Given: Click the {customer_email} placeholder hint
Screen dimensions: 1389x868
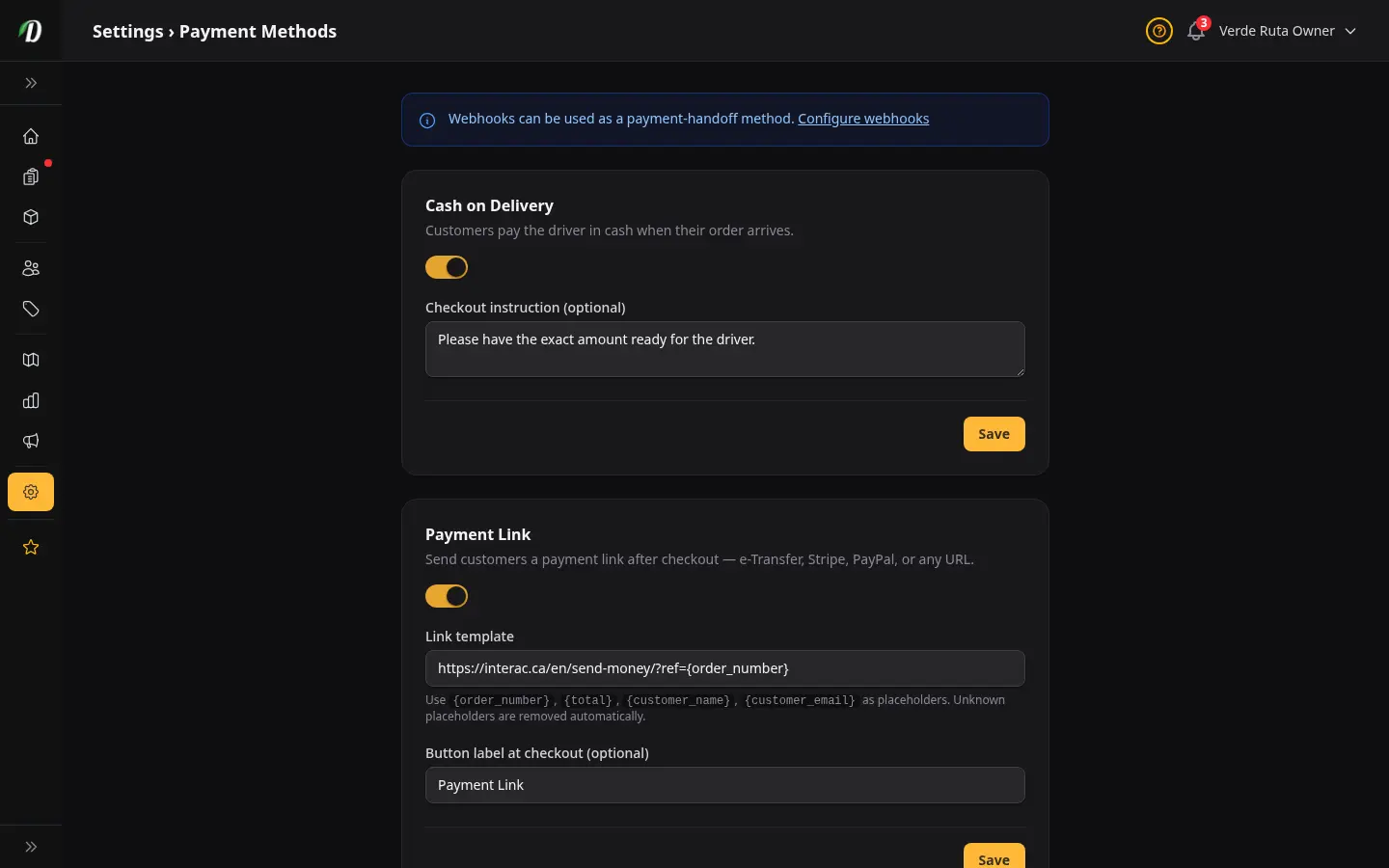Looking at the screenshot, I should (800, 700).
